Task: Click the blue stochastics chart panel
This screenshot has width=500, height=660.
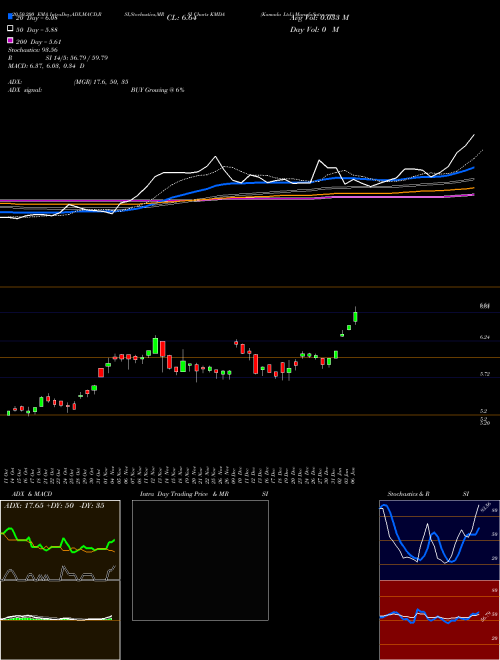Action: (x=439, y=540)
